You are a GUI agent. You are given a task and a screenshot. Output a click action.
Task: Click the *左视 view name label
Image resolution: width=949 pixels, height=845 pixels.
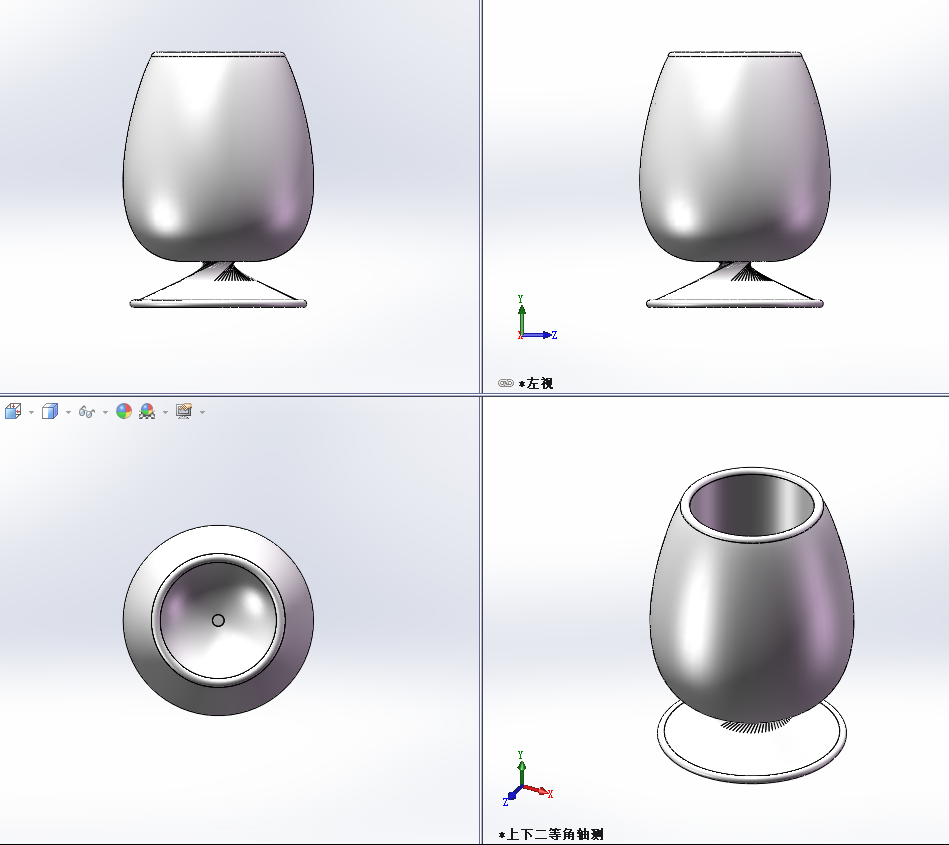click(536, 383)
